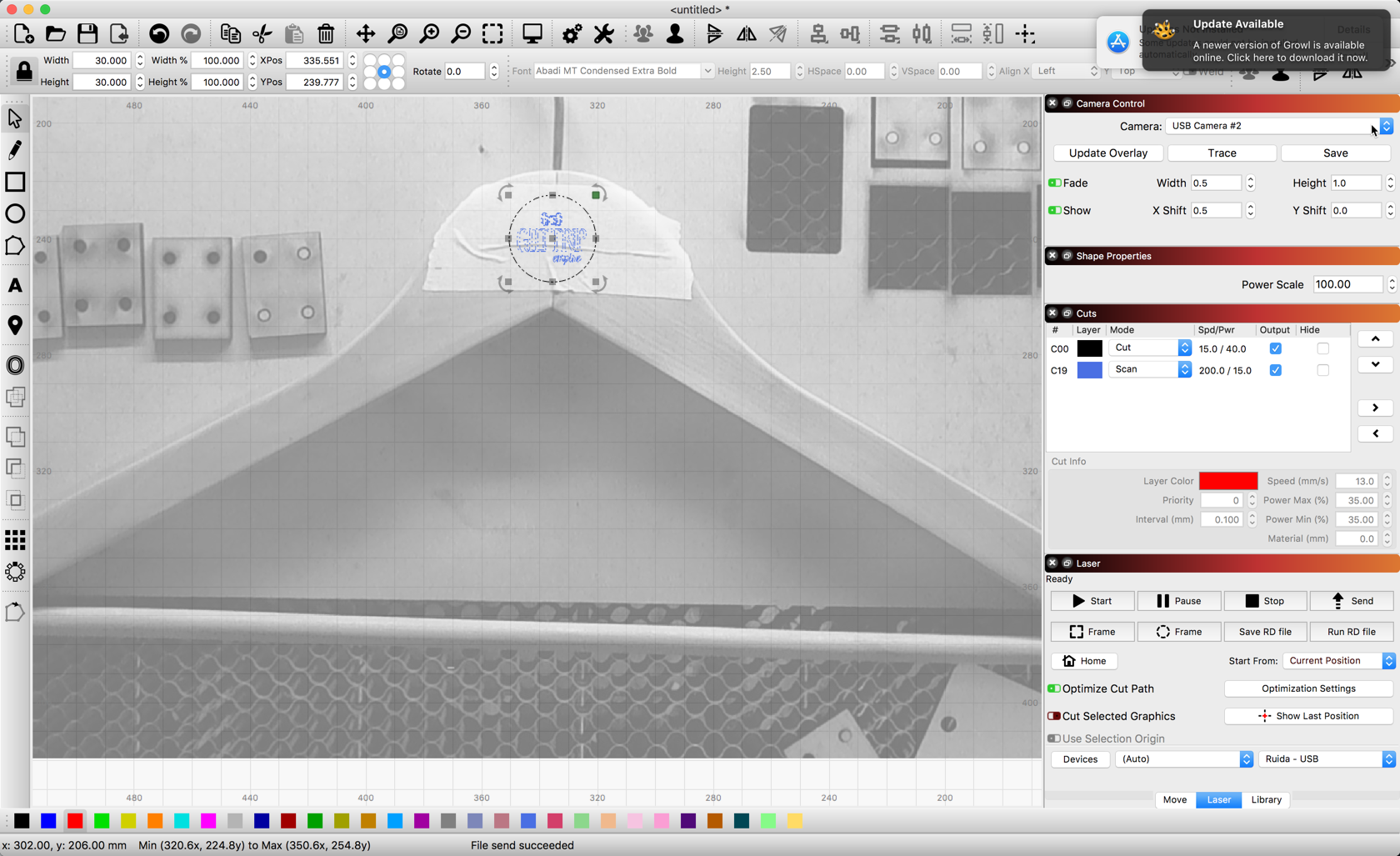Open device settings wrench icon

(x=603, y=34)
